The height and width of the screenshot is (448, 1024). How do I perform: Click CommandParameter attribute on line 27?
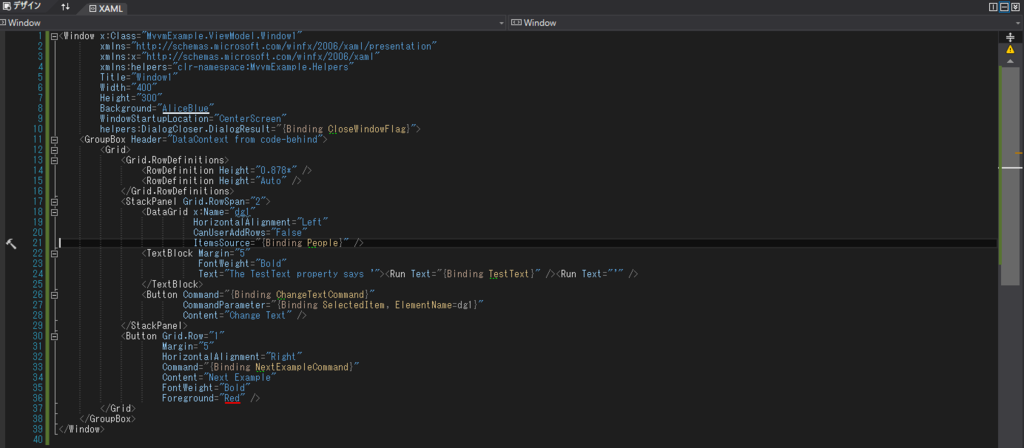pos(334,305)
